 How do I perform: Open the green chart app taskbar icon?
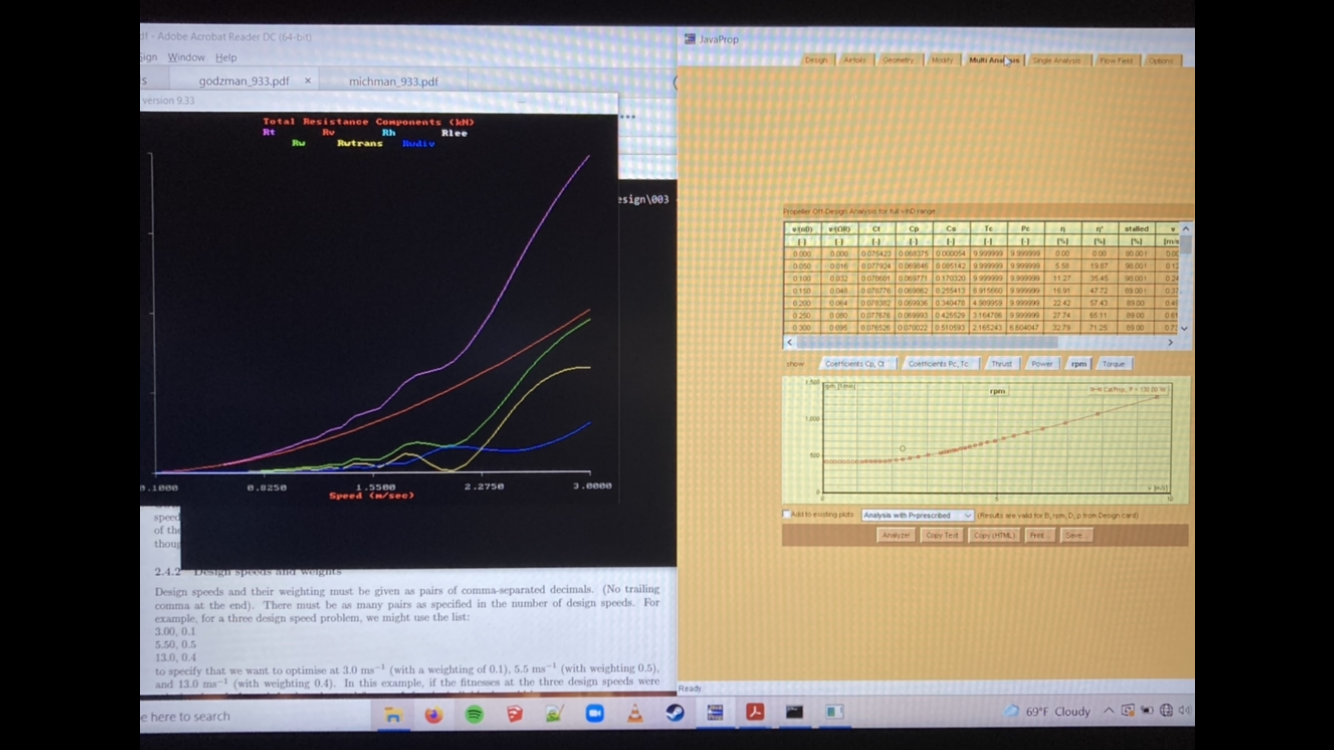point(555,714)
